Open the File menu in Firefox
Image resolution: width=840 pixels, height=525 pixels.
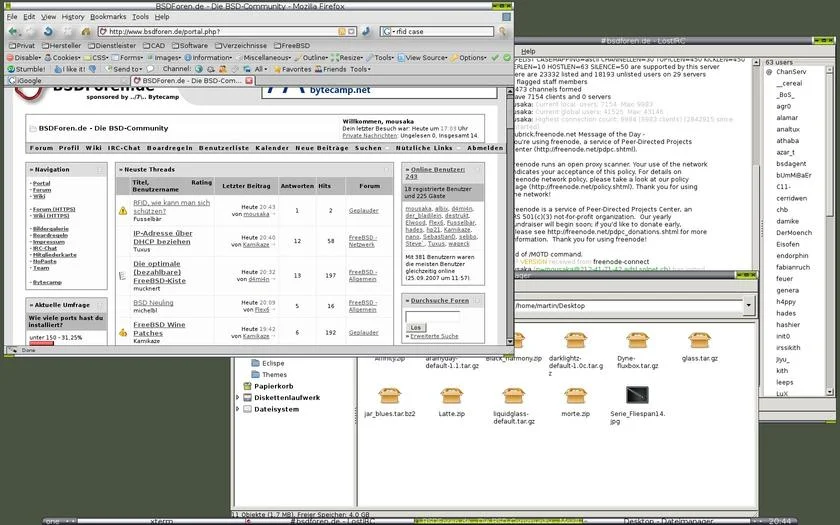click(x=12, y=17)
